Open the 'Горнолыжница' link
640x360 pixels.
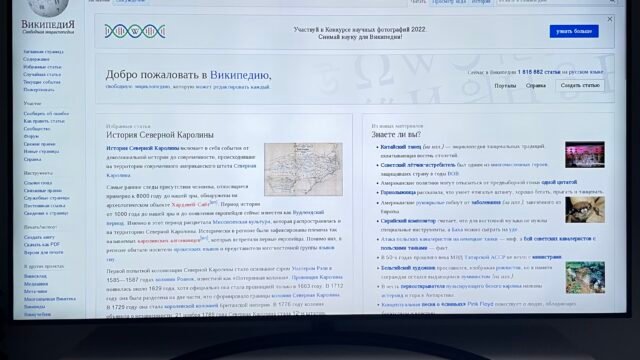398,192
